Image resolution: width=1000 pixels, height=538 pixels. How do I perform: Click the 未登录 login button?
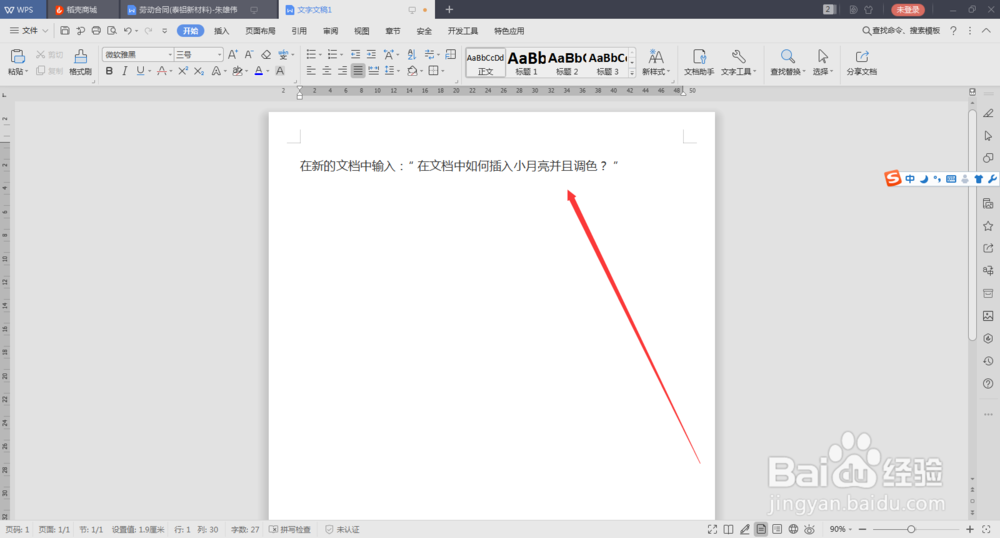[x=907, y=10]
